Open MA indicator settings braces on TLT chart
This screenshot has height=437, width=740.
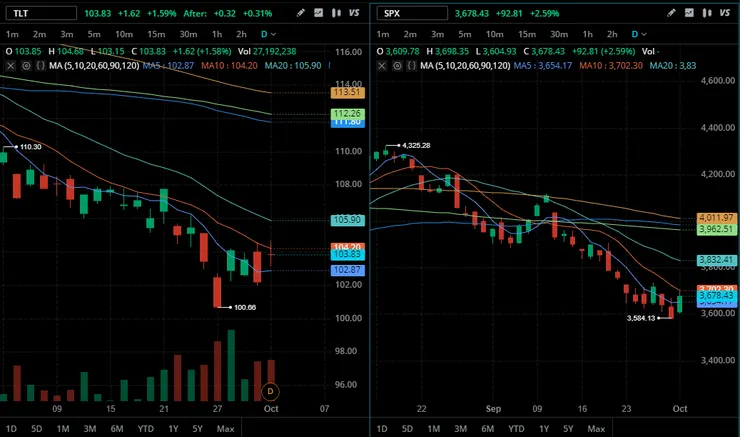(x=41, y=66)
